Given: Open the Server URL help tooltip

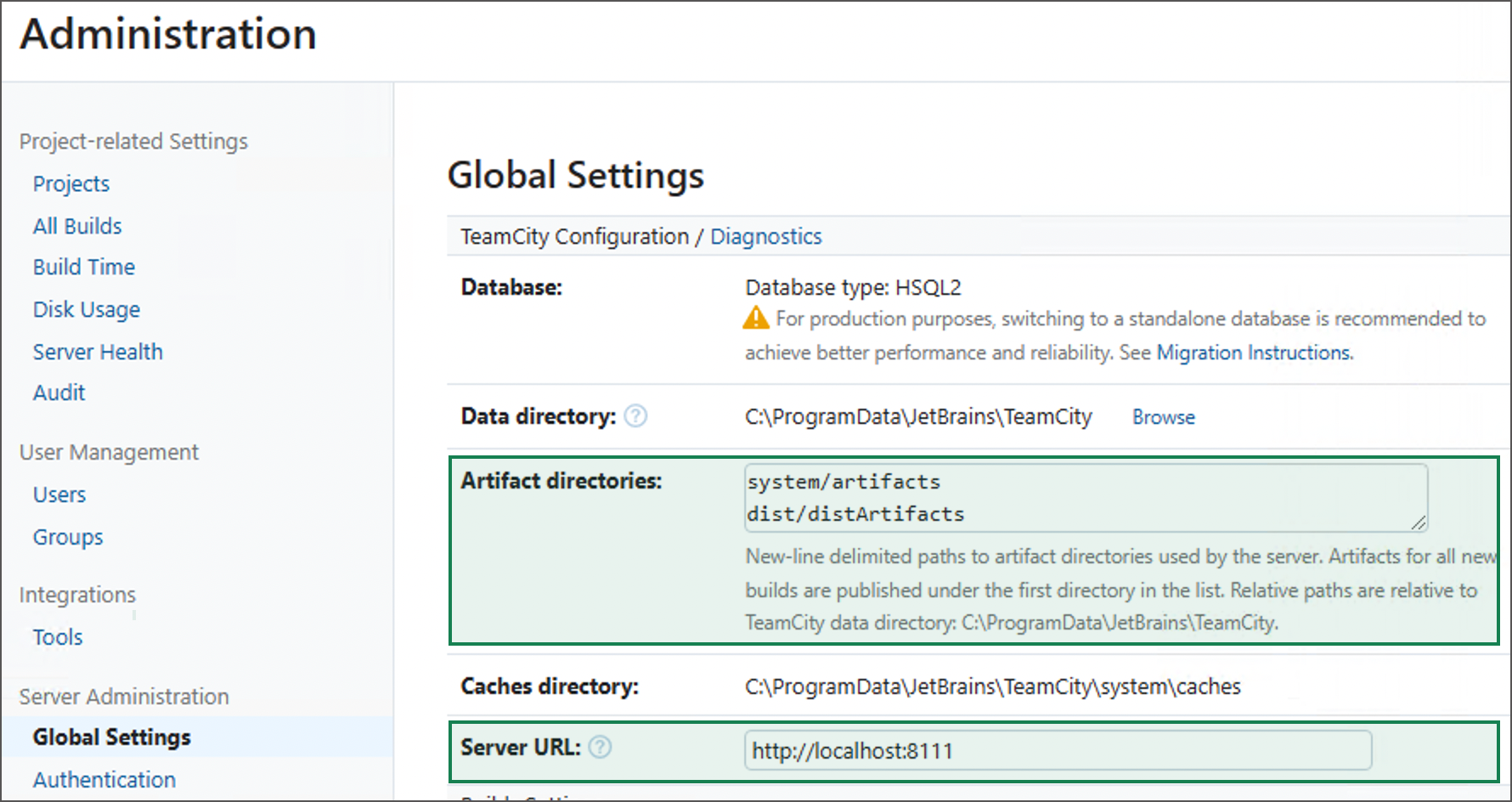Looking at the screenshot, I should click(x=600, y=748).
